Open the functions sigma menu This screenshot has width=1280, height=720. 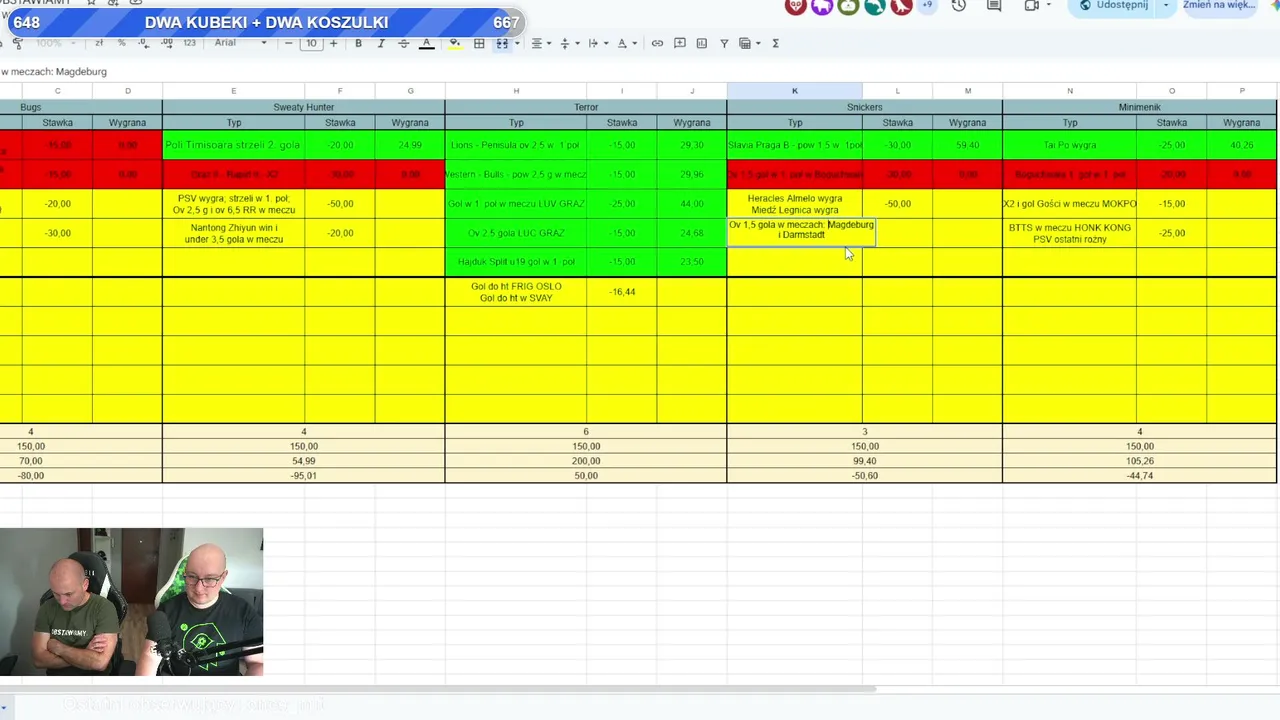(775, 43)
